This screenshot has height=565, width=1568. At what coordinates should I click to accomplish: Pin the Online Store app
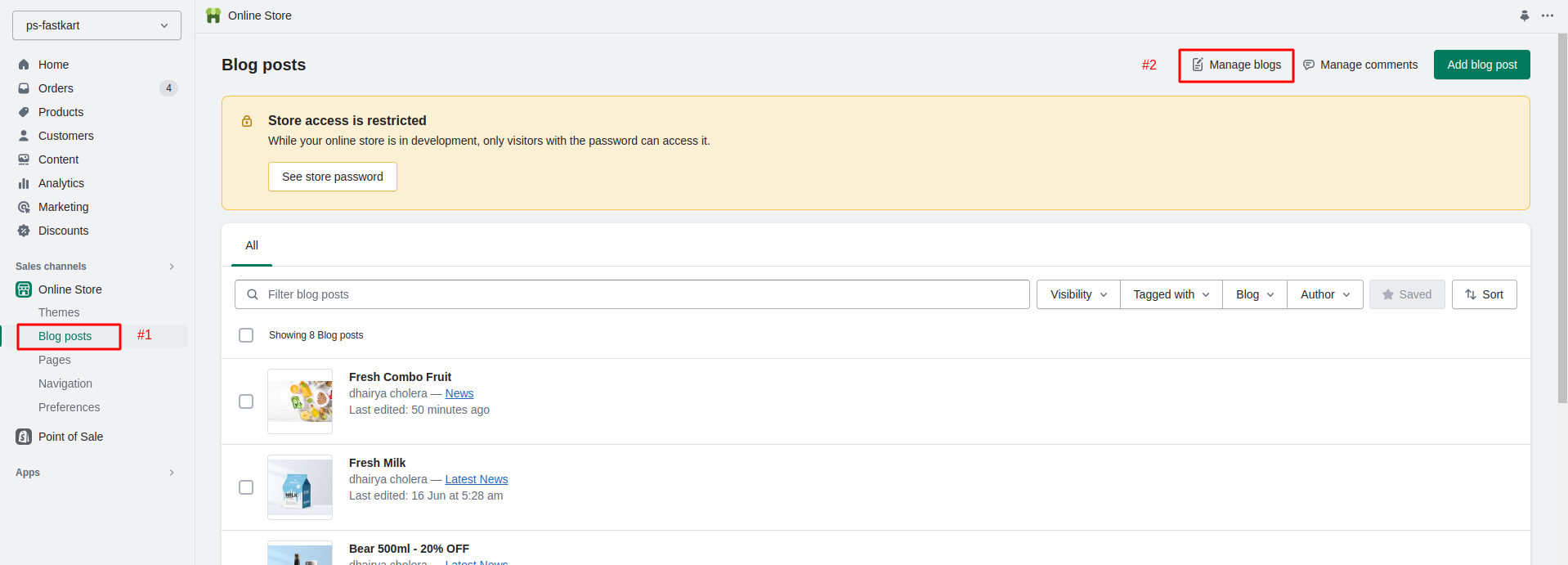[1524, 16]
